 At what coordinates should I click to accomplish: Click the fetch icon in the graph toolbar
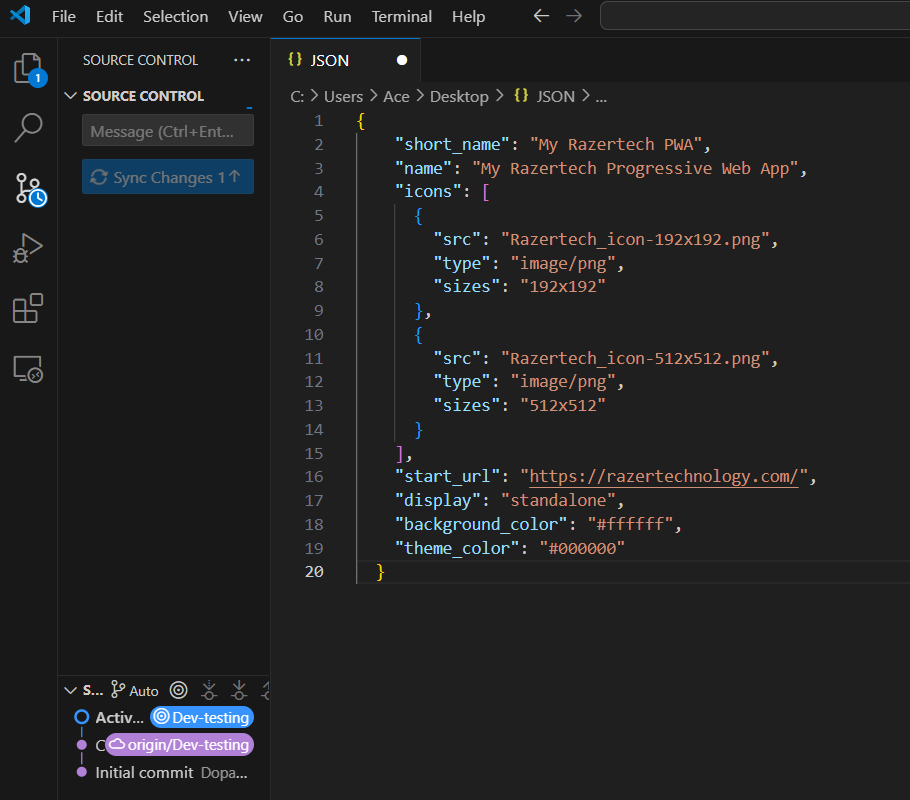[x=209, y=690]
